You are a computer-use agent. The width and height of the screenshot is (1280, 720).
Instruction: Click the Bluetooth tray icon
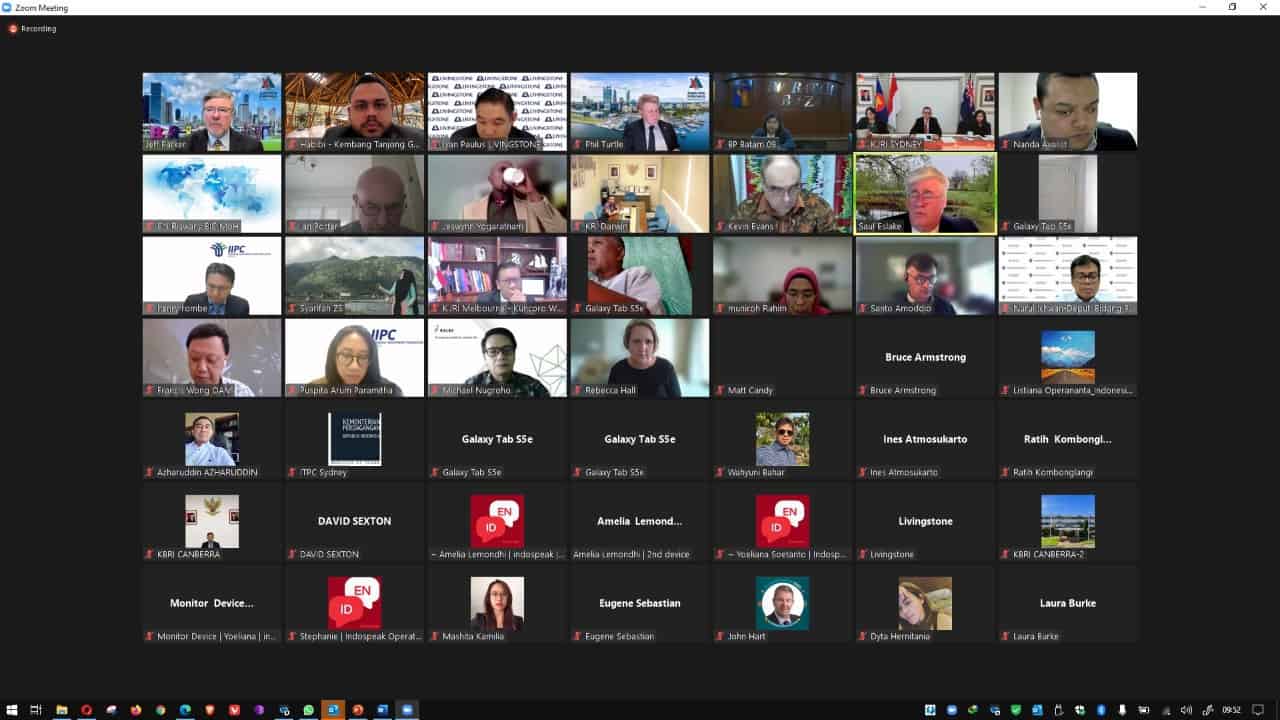(1101, 710)
